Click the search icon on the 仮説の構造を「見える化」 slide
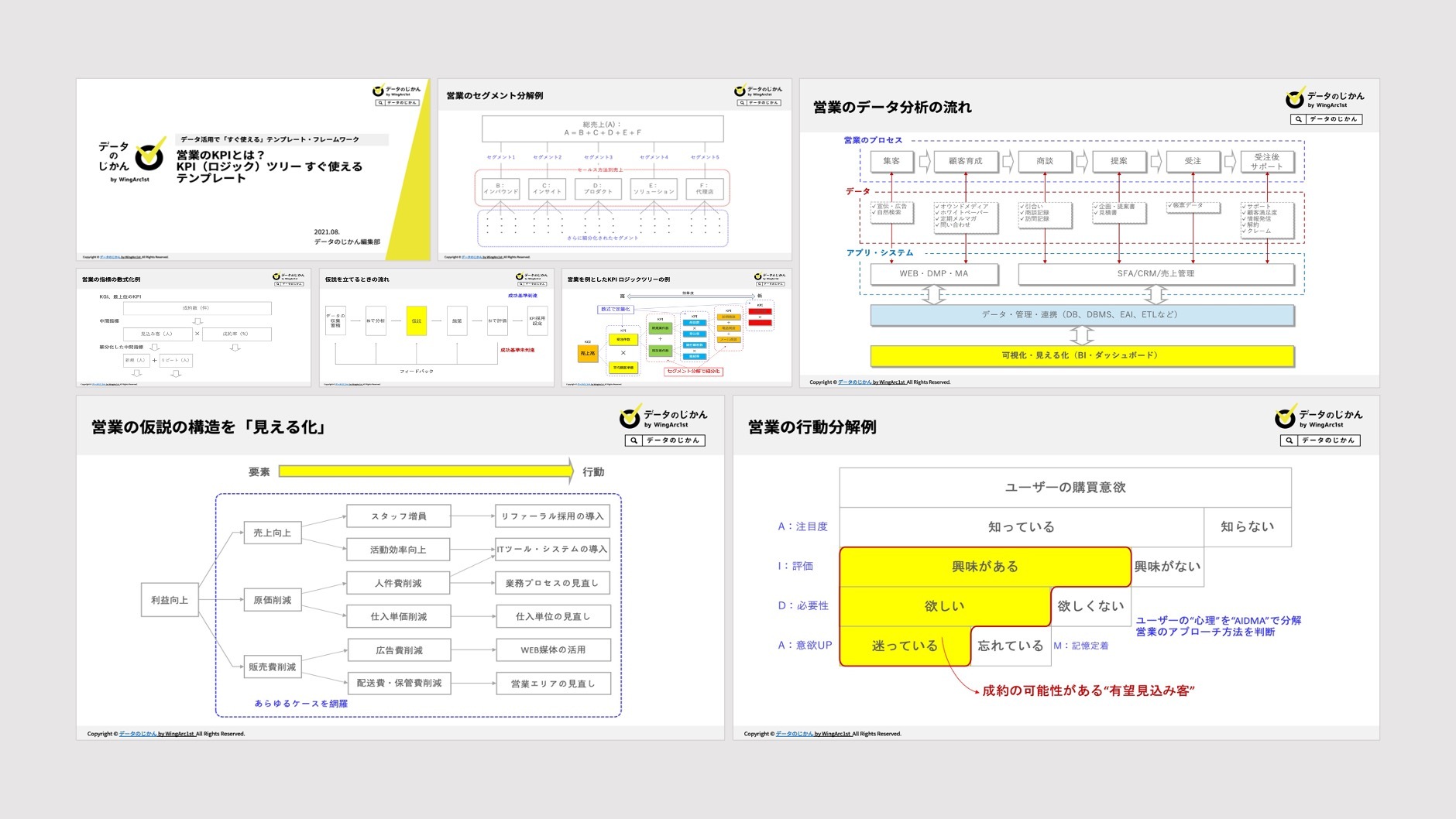The height and width of the screenshot is (819, 1456). pos(634,440)
